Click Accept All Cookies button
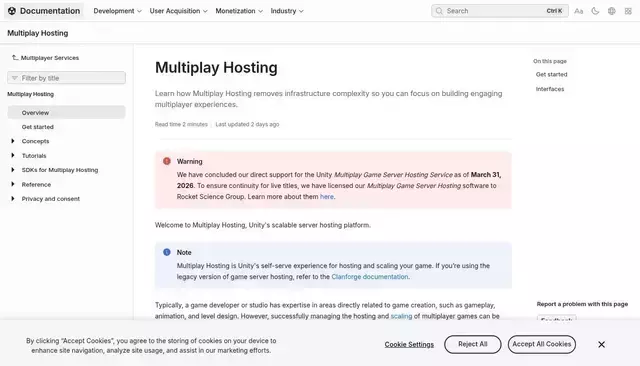This screenshot has width=640, height=366. [x=542, y=344]
